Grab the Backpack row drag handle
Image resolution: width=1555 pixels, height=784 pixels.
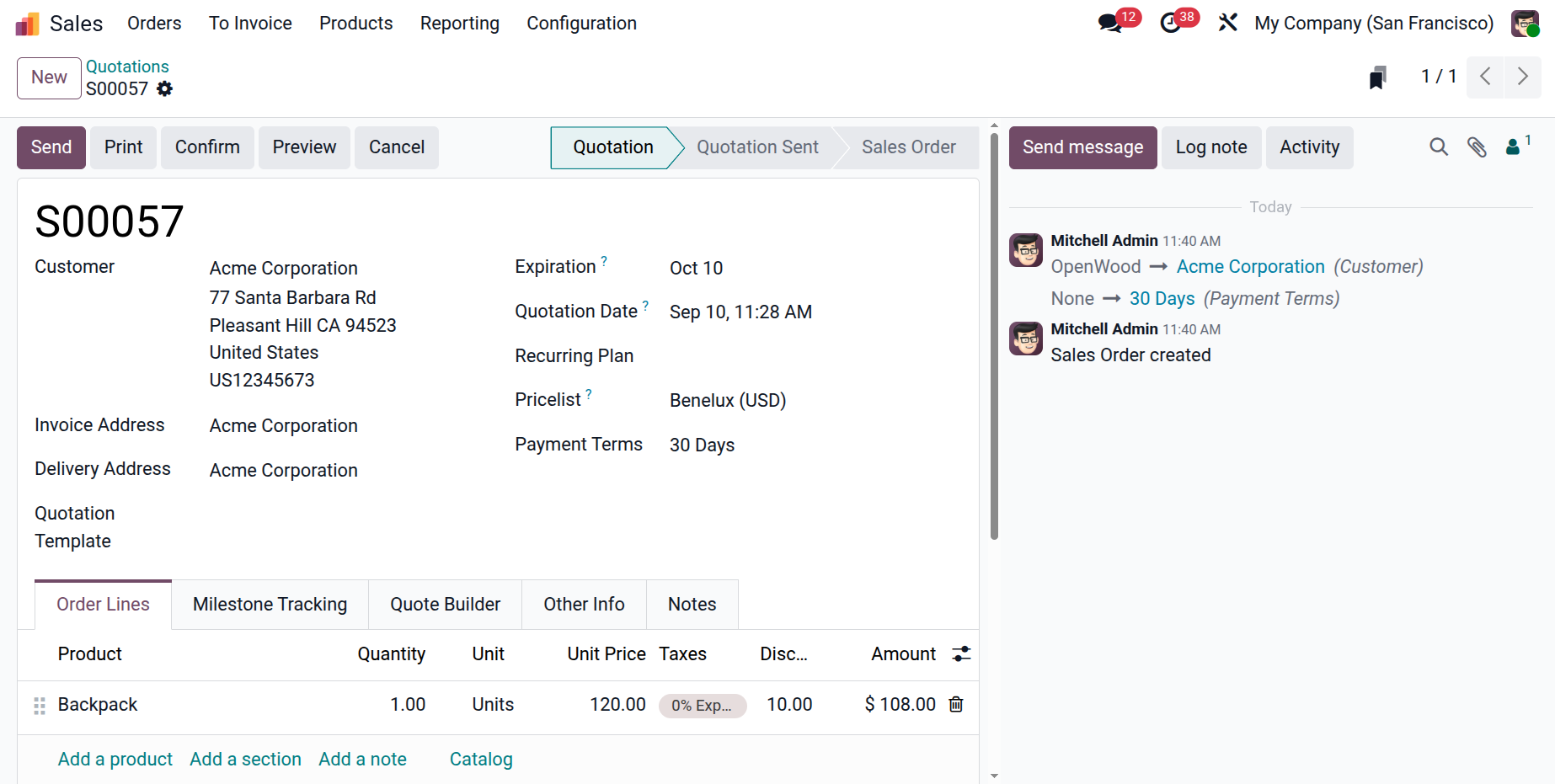point(40,706)
